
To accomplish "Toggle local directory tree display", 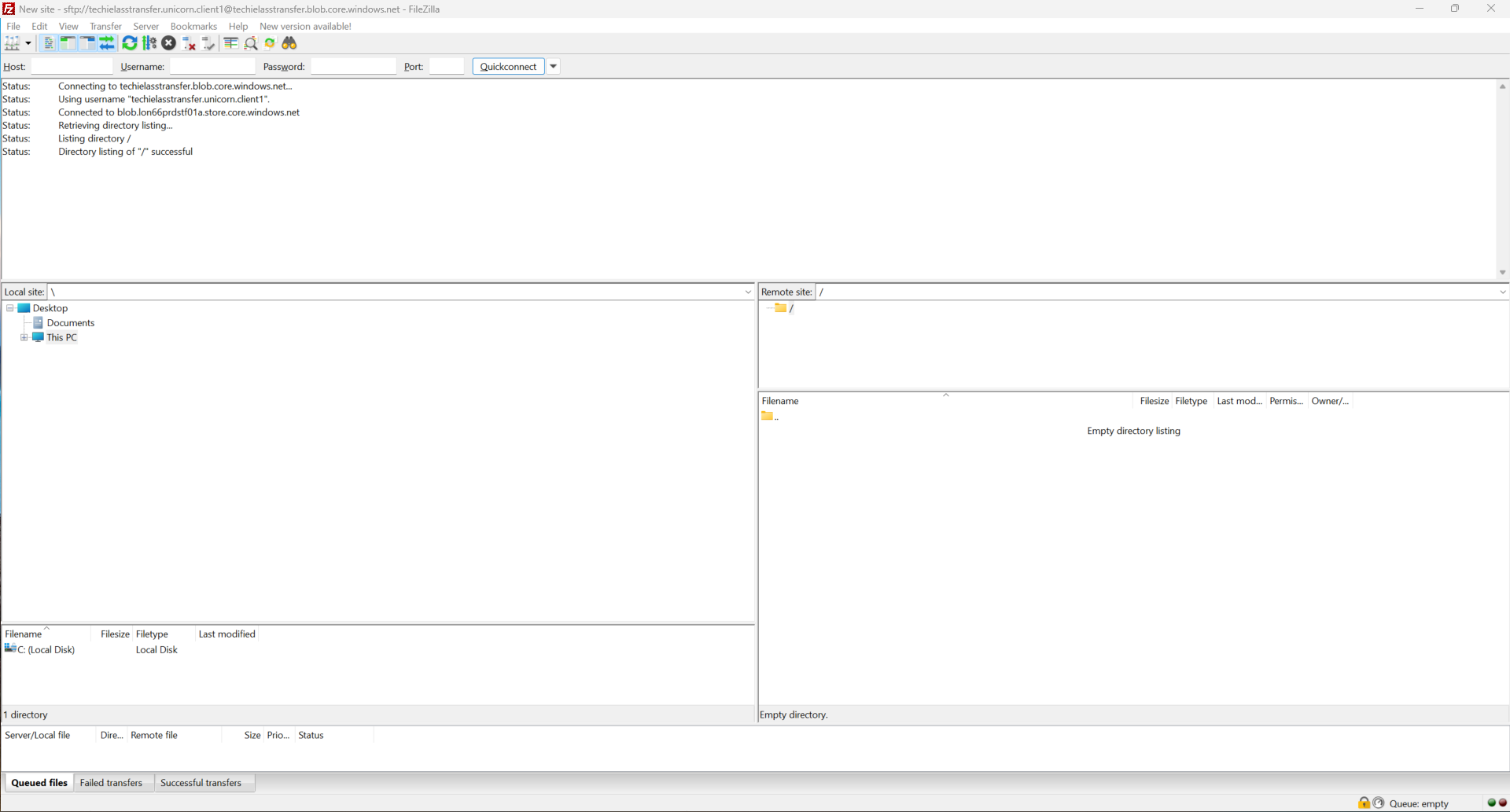I will pos(68,43).
